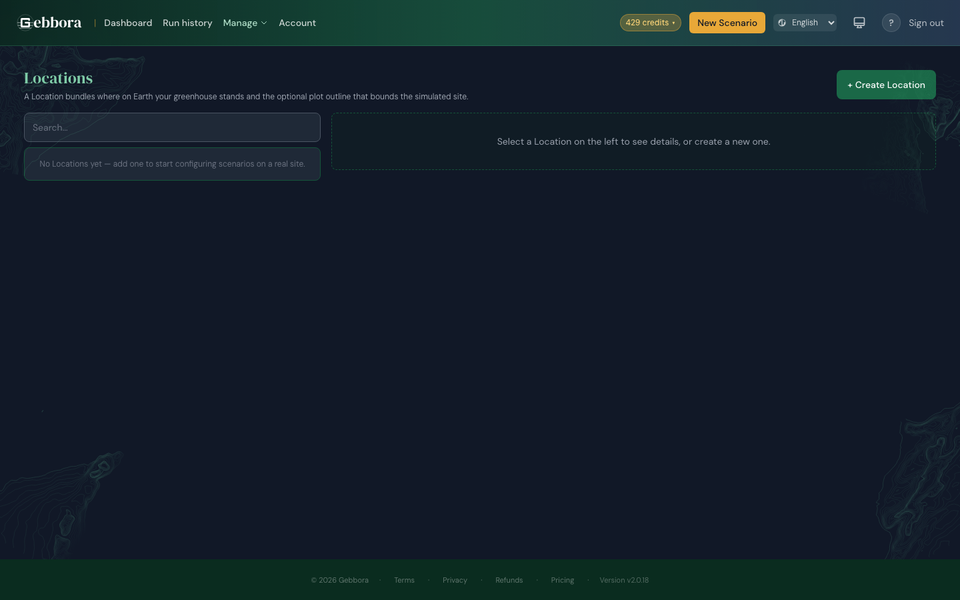960x600 pixels.
Task: Focus the Search locations input field
Action: [172, 127]
